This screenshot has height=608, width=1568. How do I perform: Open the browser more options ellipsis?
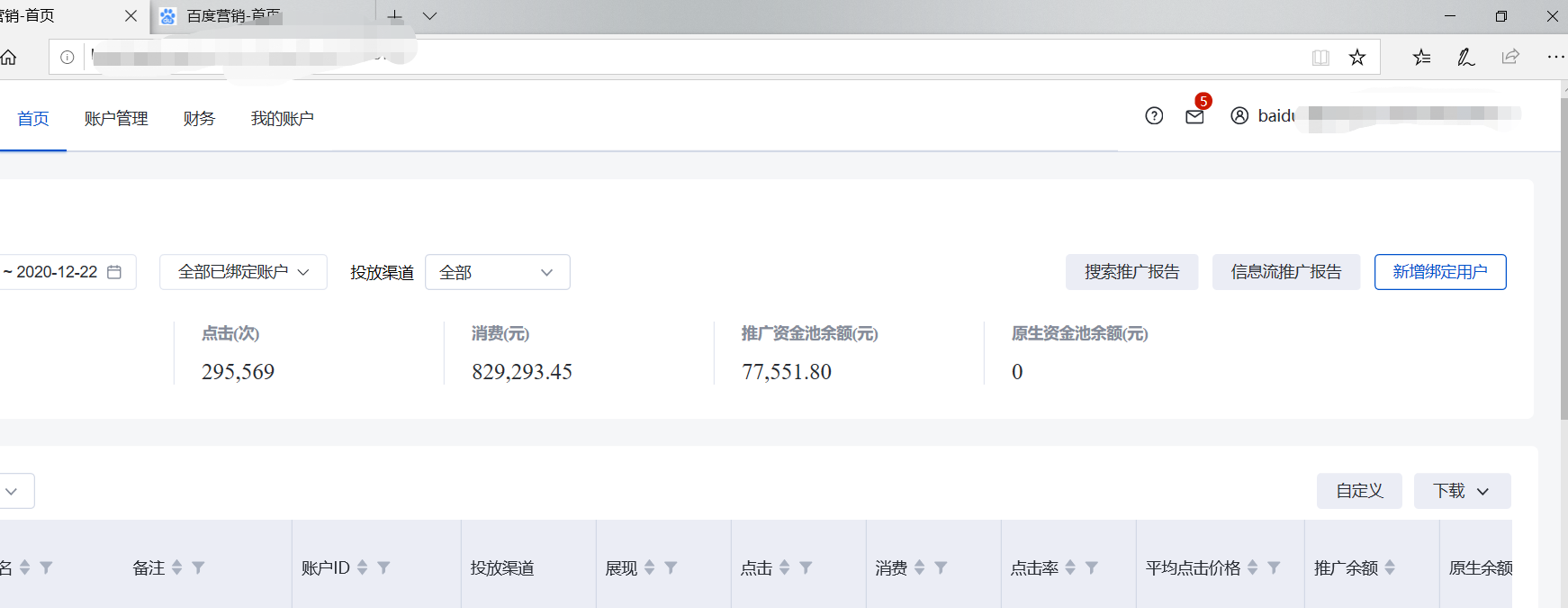coord(1555,57)
